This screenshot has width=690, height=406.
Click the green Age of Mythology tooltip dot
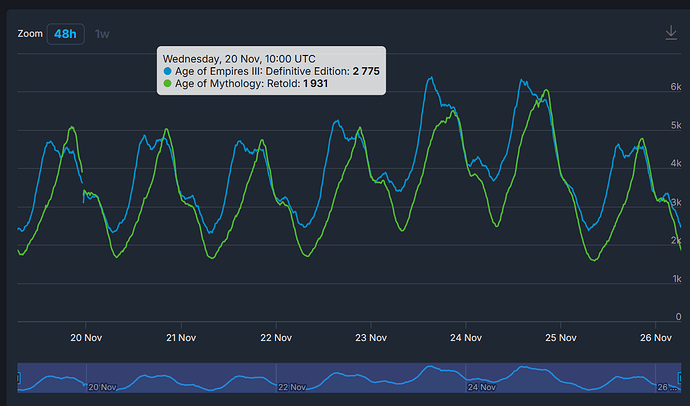[x=167, y=84]
